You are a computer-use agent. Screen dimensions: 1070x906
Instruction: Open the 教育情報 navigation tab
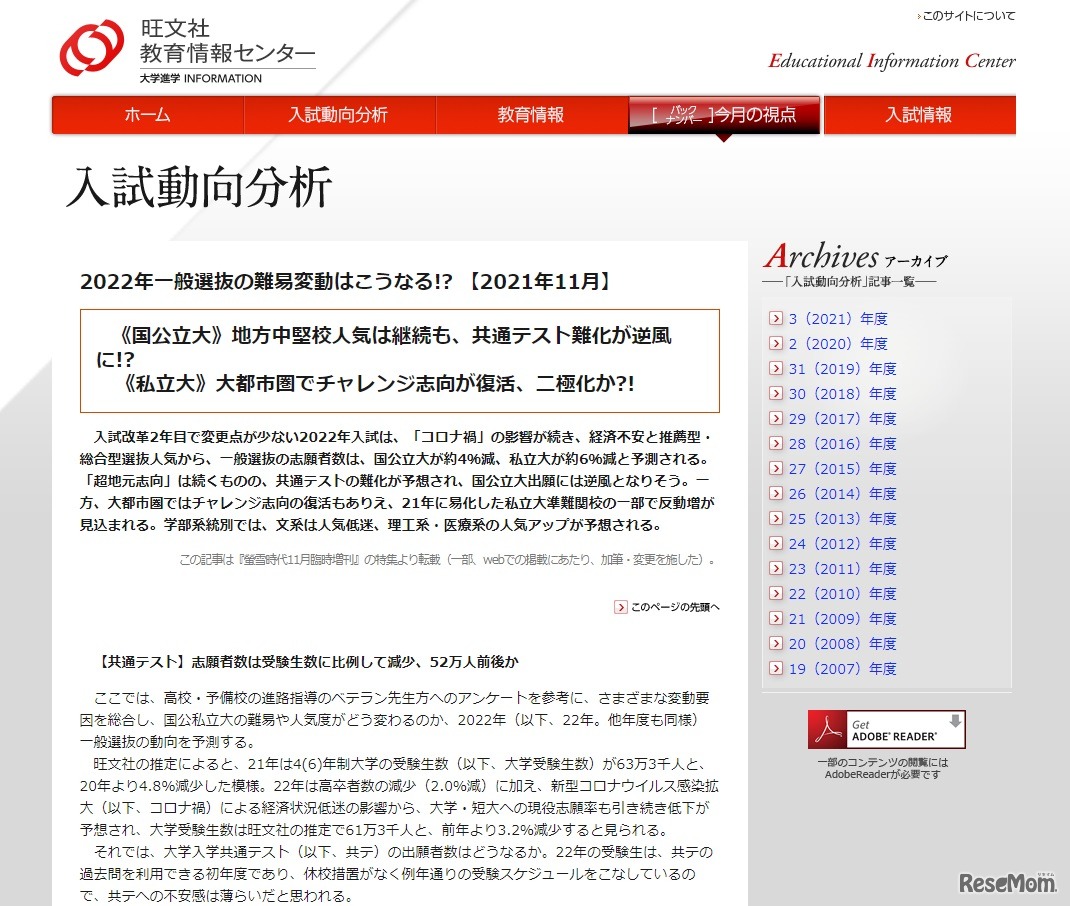531,115
